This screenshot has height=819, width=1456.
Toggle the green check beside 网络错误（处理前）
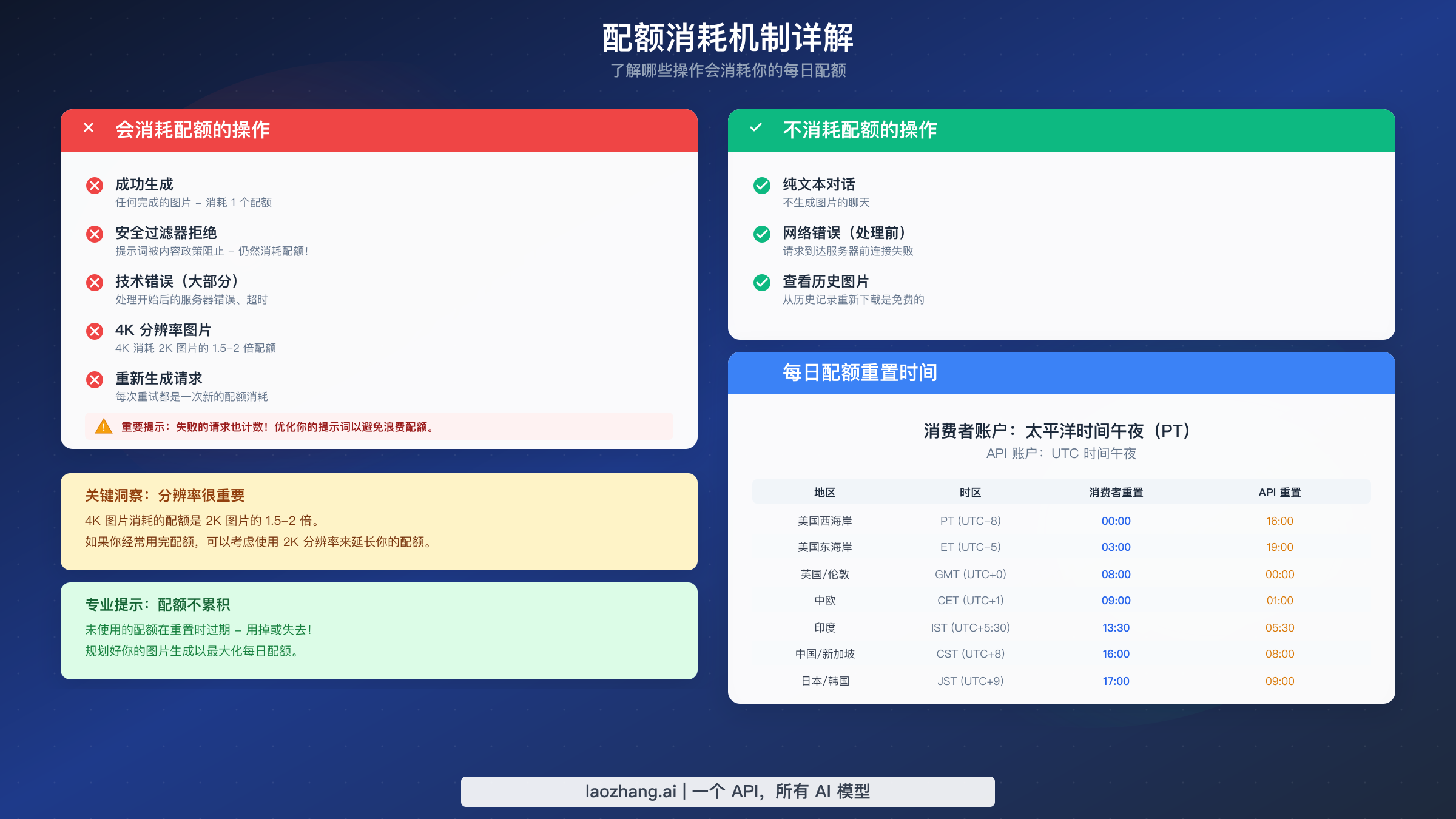[x=761, y=234]
